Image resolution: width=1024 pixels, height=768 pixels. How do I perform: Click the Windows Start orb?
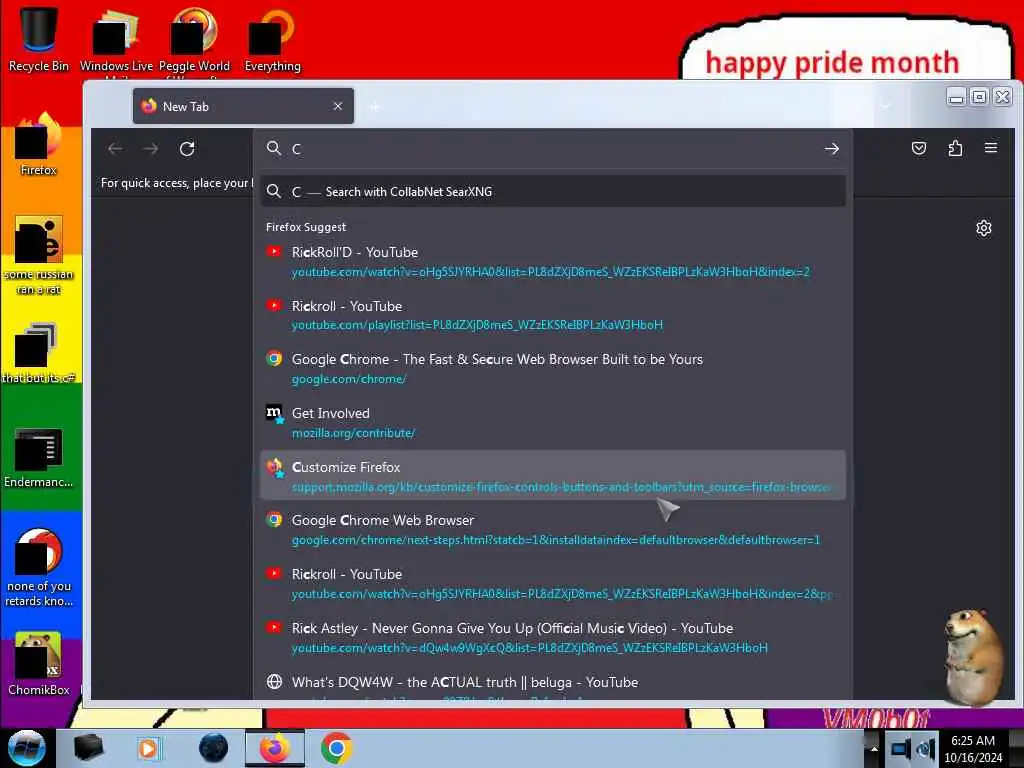click(26, 748)
